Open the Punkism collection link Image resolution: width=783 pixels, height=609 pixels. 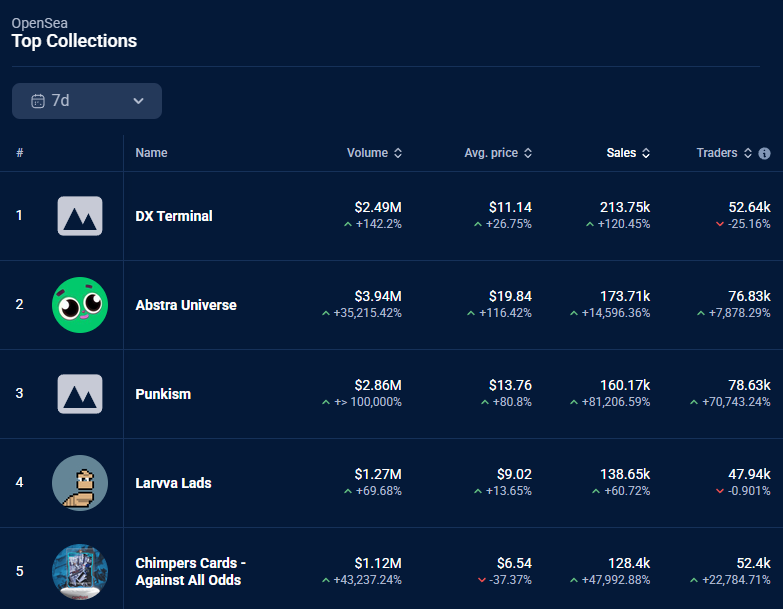[x=163, y=394]
